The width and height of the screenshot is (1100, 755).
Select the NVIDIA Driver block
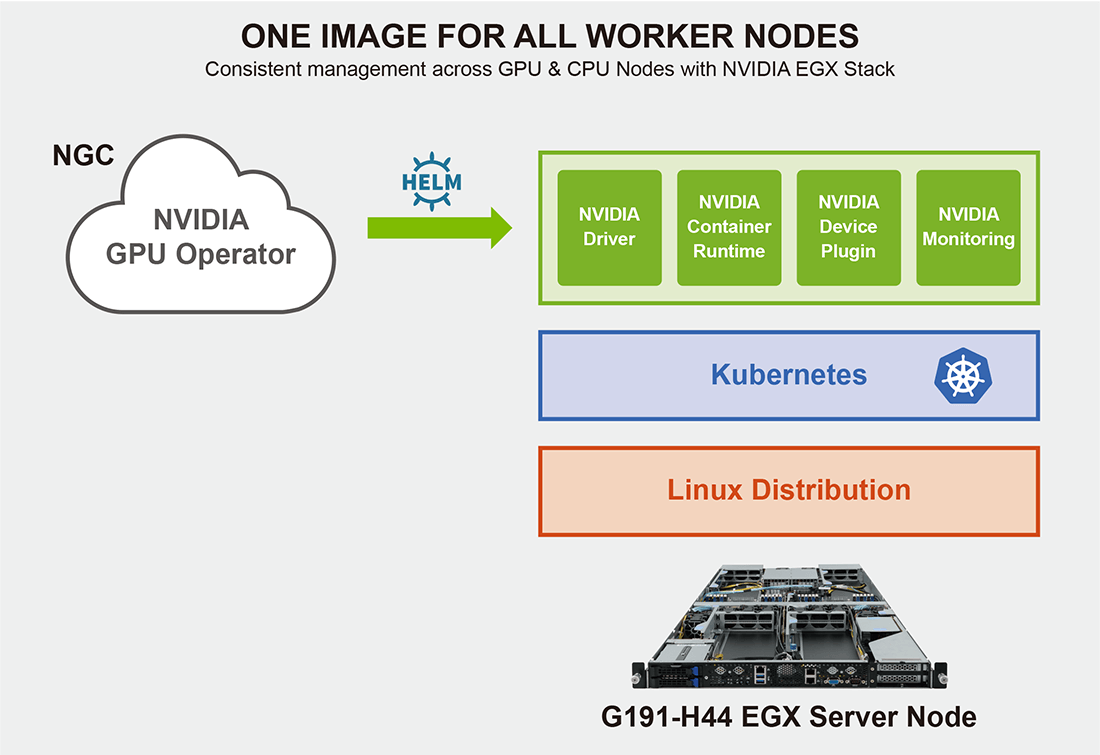pos(609,227)
